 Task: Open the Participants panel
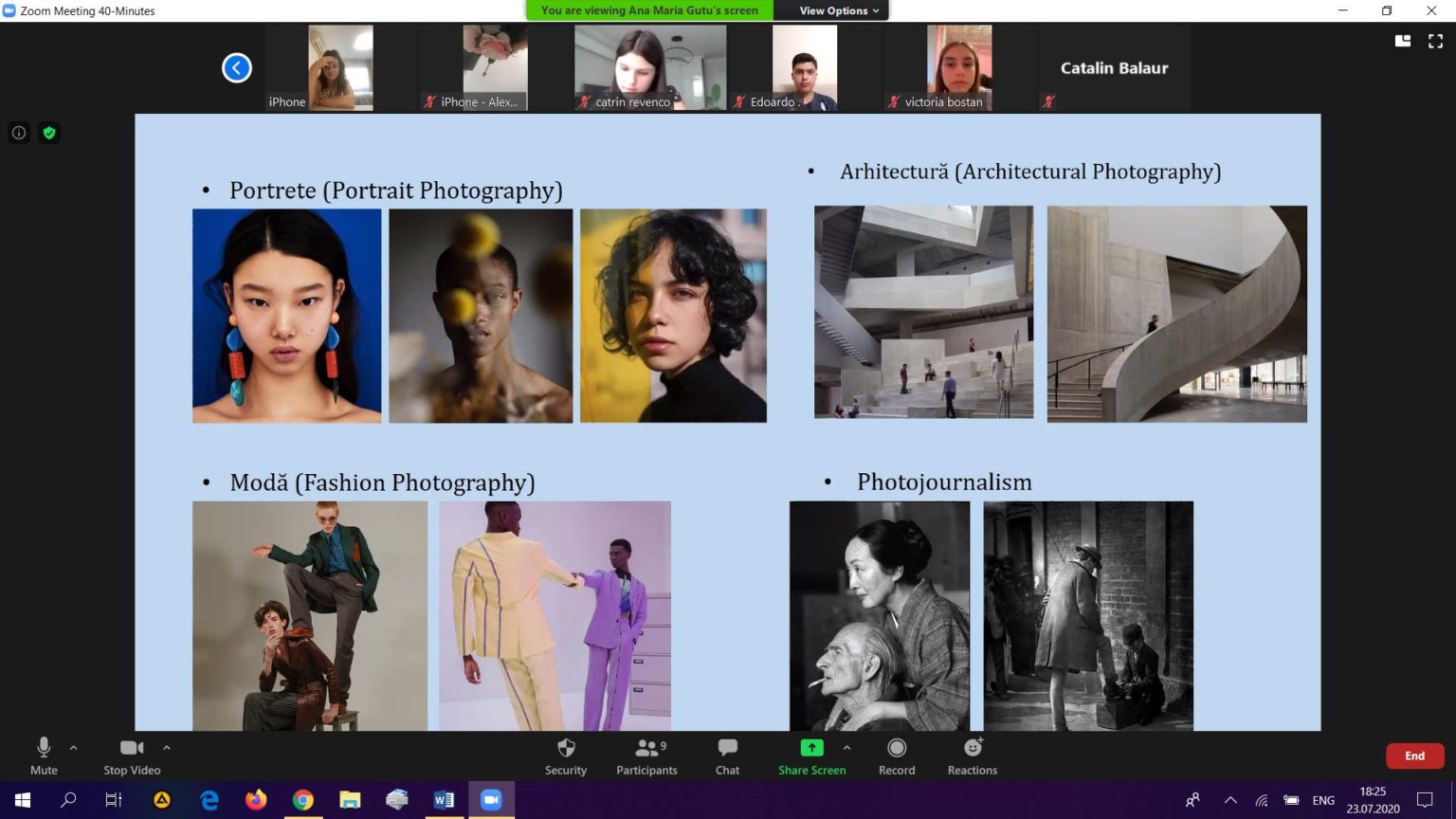tap(646, 757)
